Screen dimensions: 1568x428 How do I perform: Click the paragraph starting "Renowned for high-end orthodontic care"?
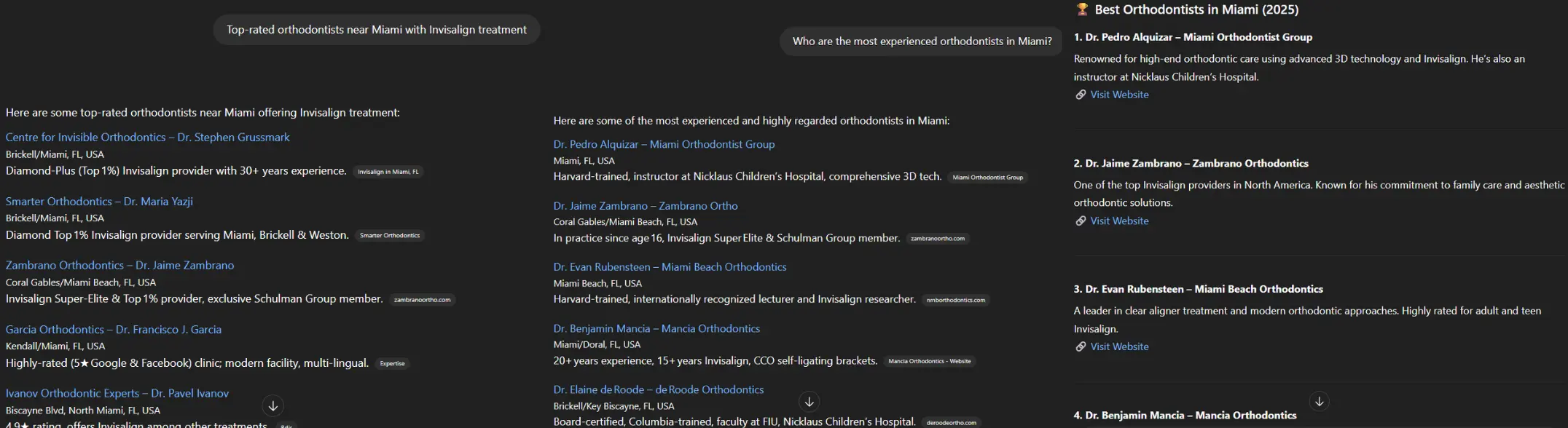tap(1299, 68)
